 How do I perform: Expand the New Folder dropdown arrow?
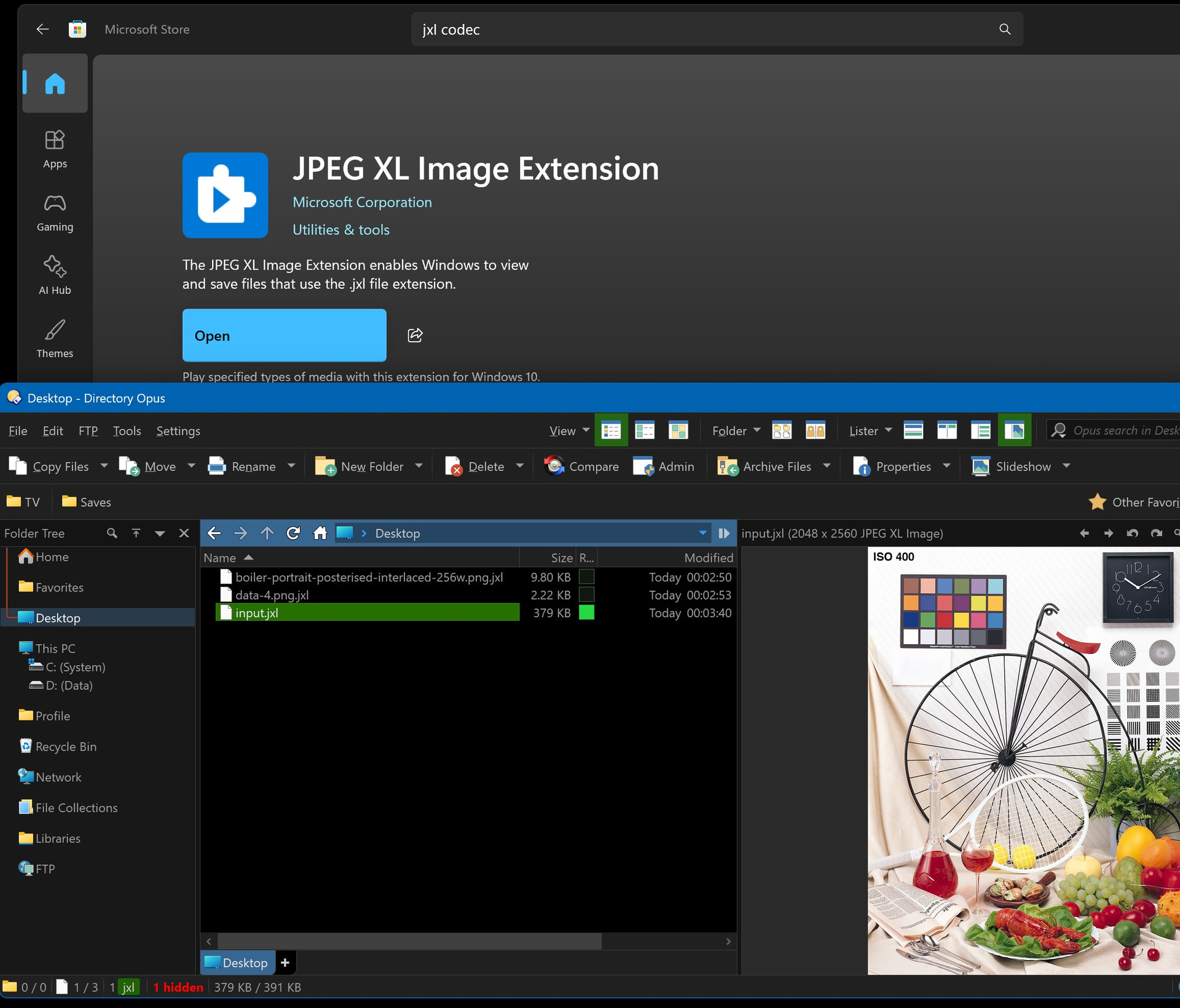coord(419,466)
